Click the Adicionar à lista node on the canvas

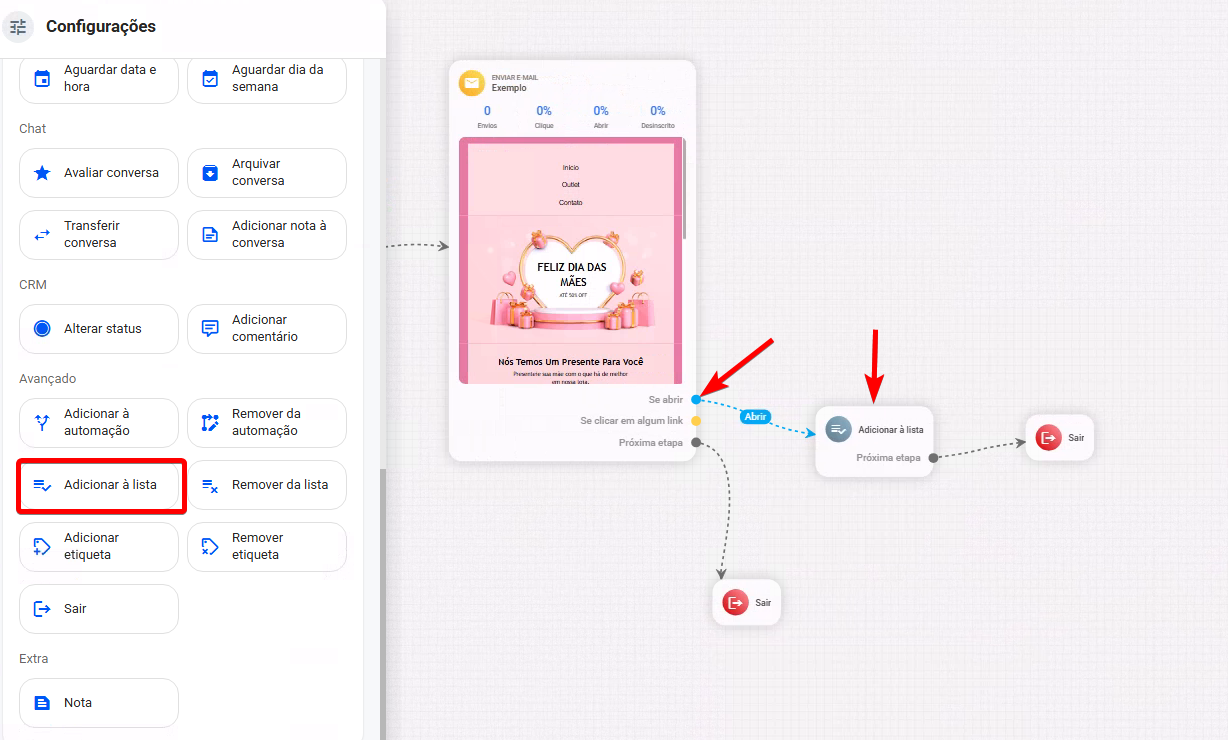point(874,441)
